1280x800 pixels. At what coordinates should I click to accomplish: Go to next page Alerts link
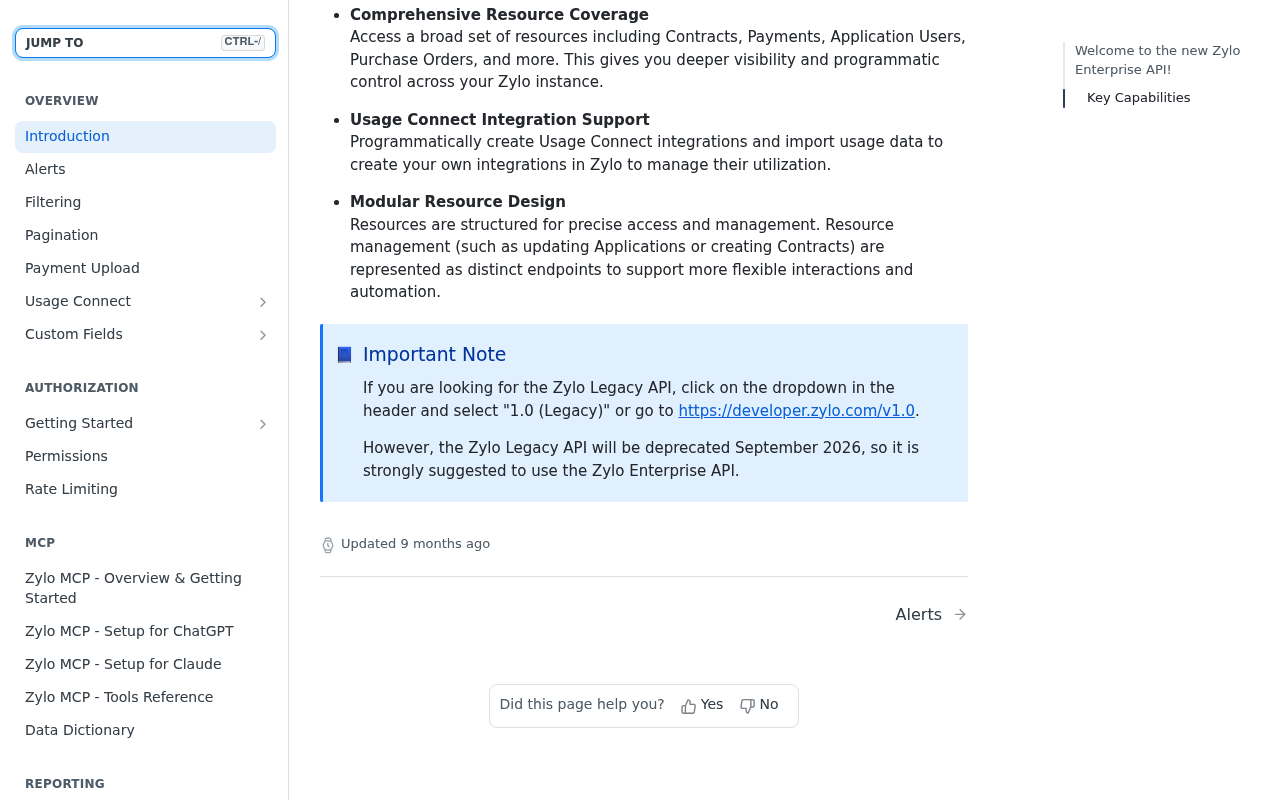click(931, 615)
